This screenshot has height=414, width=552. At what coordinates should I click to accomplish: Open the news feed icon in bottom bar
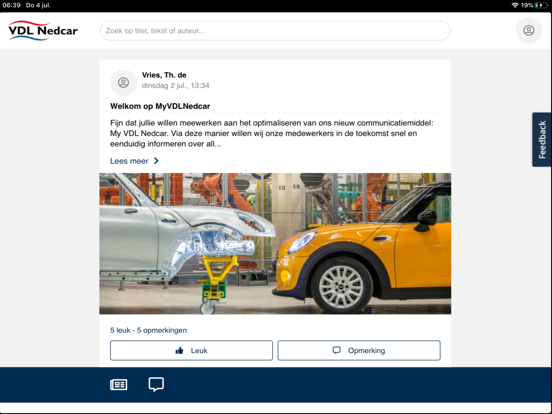click(x=119, y=384)
